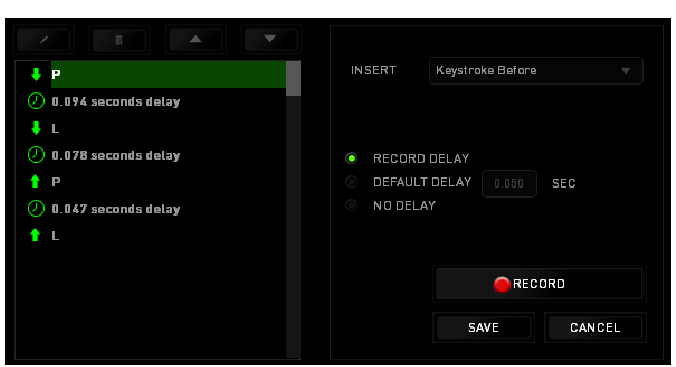Click the Record button
The width and height of the screenshot is (676, 367).
pyautogui.click(x=539, y=284)
